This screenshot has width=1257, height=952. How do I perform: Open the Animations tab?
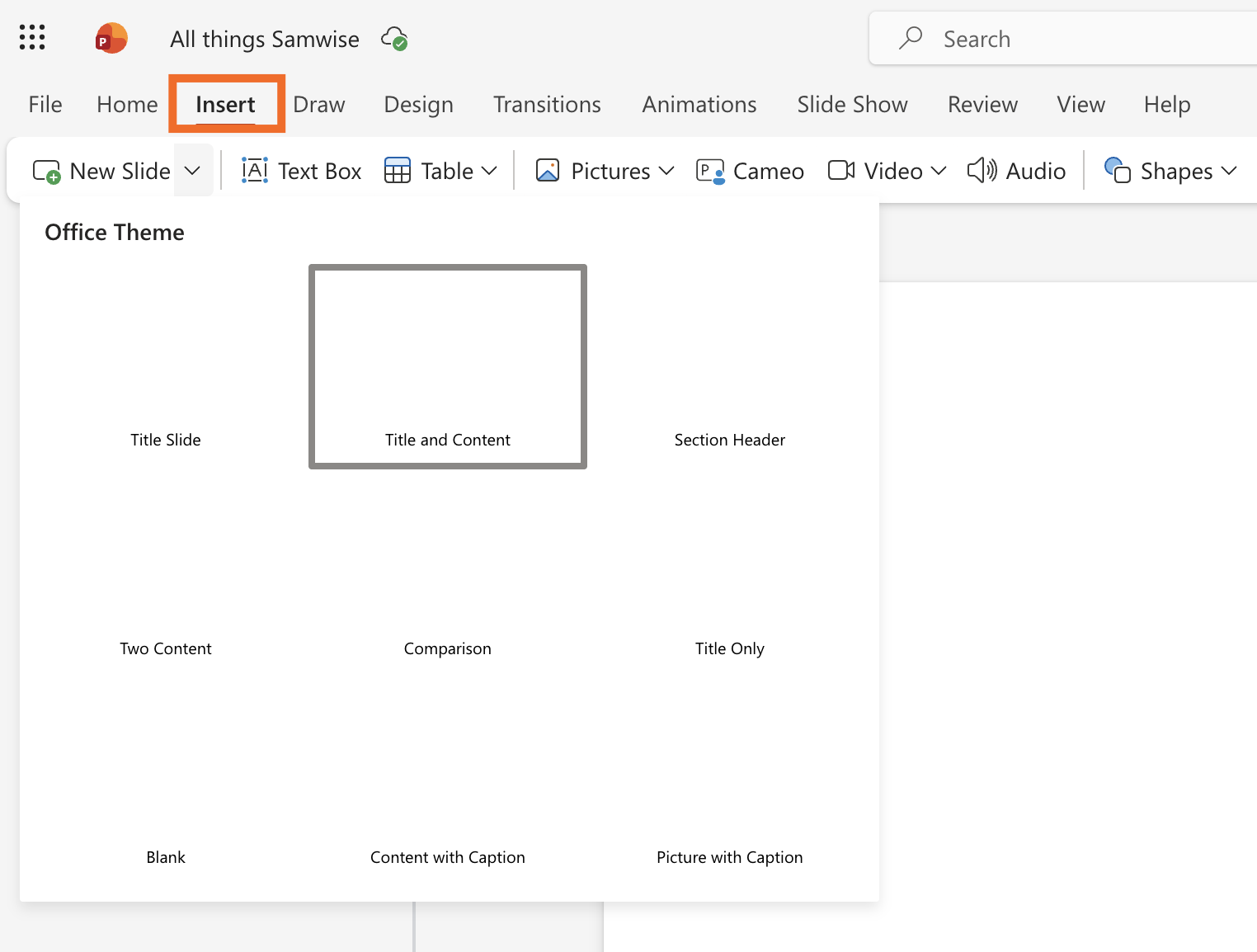pyautogui.click(x=699, y=105)
